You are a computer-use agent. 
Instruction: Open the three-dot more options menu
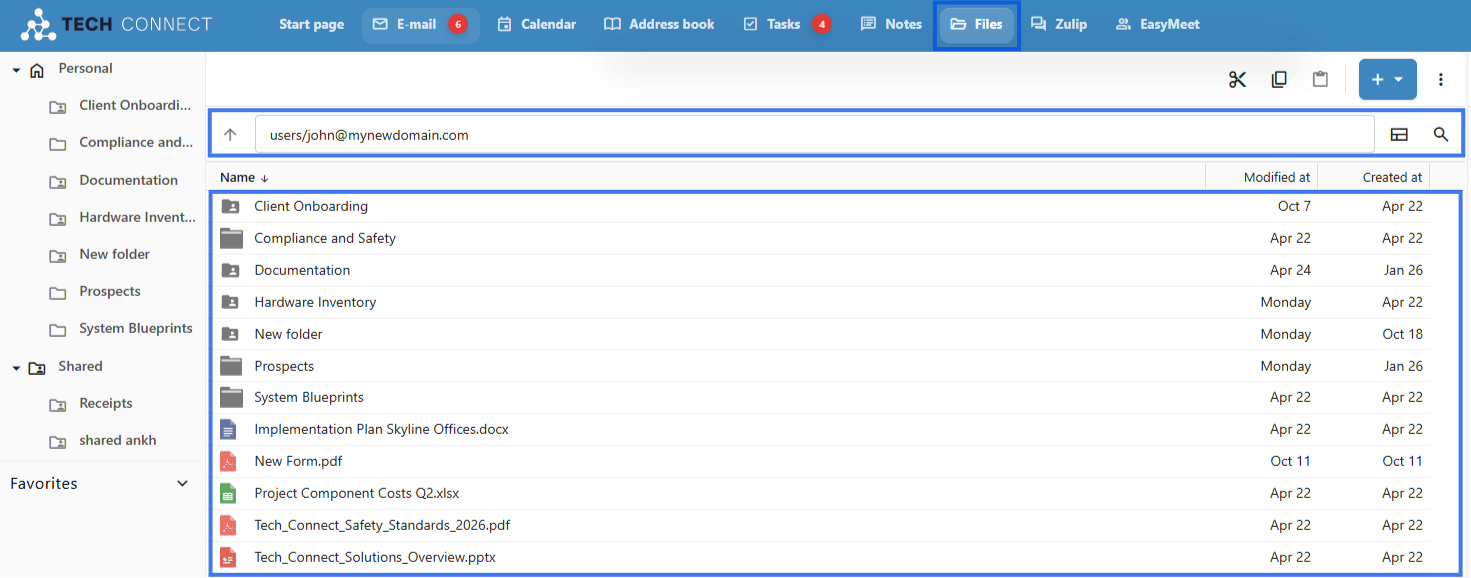point(1441,80)
